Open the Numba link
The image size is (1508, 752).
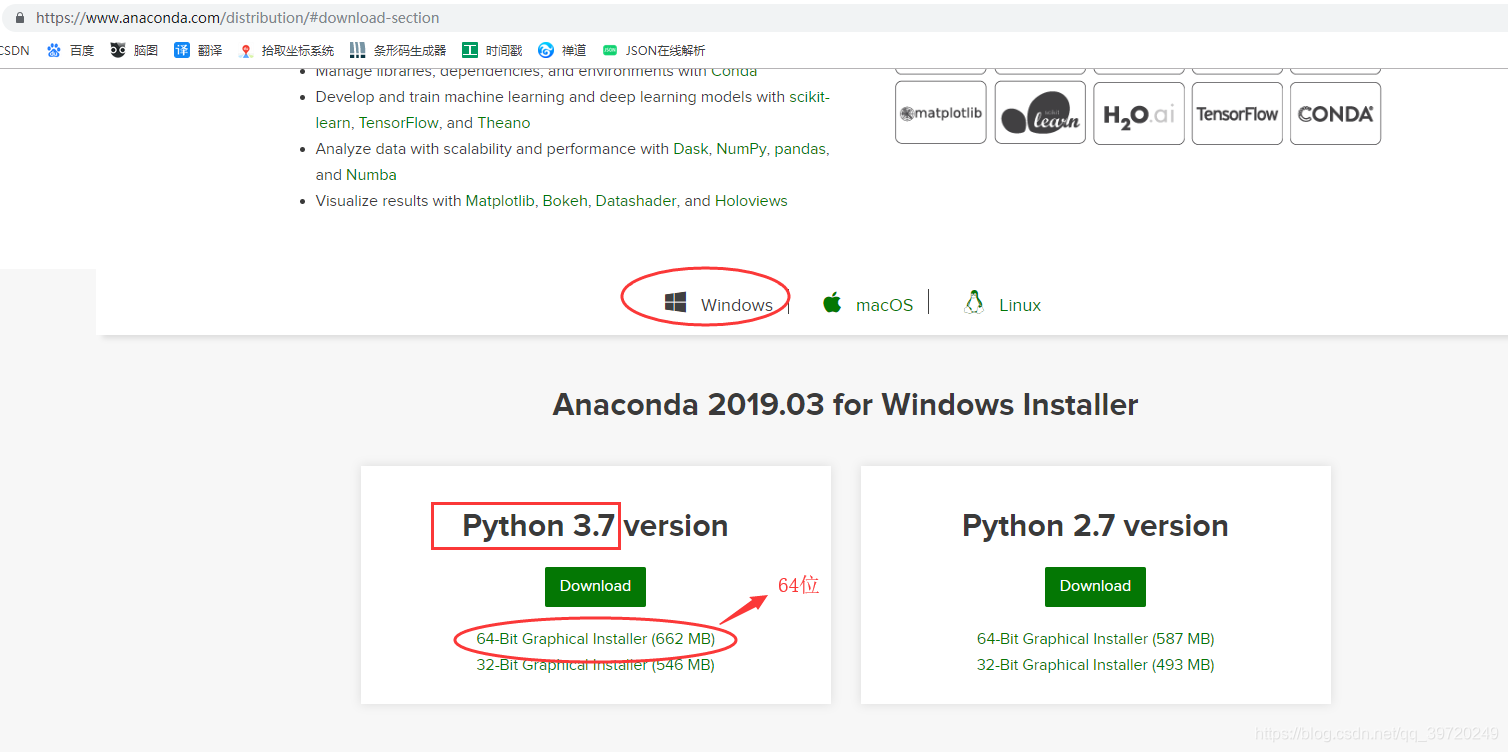(372, 175)
